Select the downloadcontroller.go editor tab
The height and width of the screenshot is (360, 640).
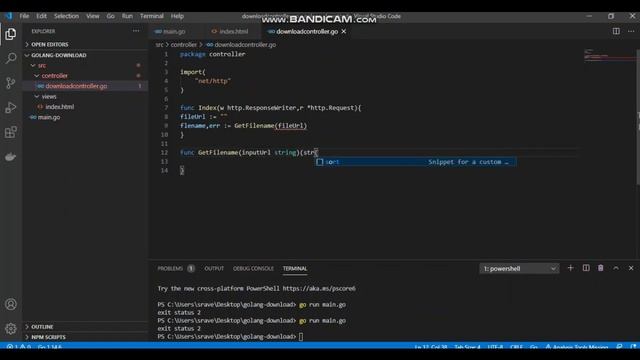tap(306, 31)
